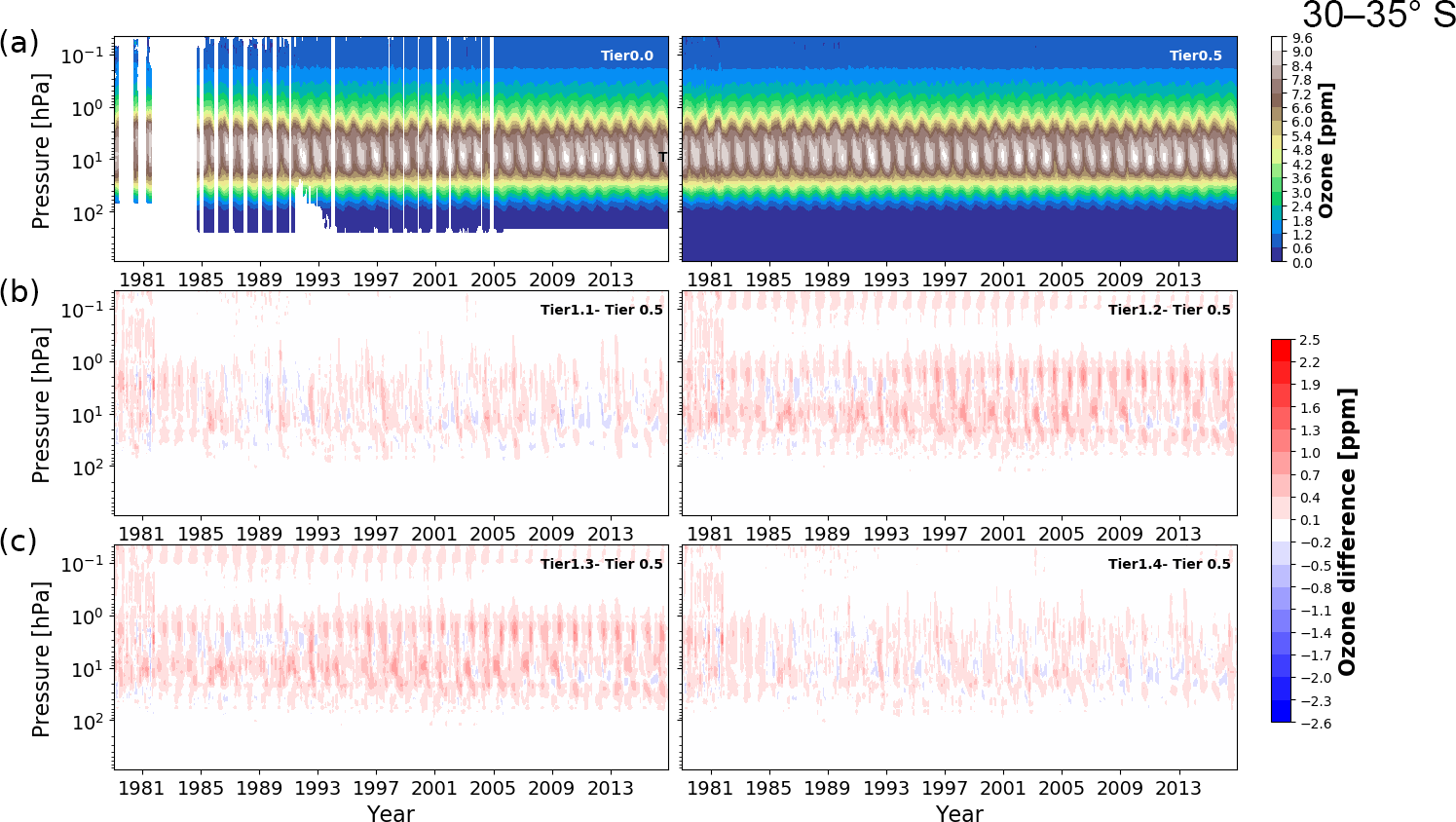Select the Tier1.1- Tier 0.5 label
This screenshot has width=1456, height=822.
coord(601,310)
